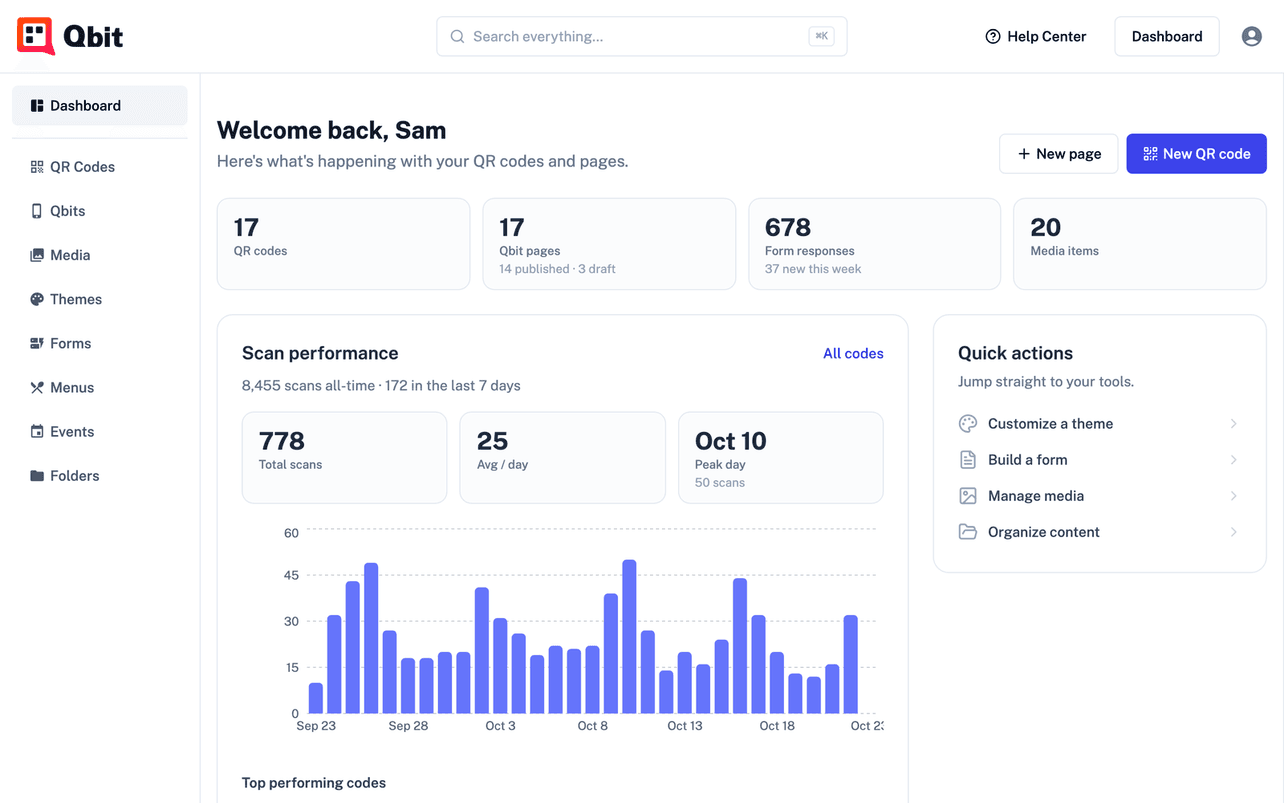Click the QR icon in New QR code button
The width and height of the screenshot is (1284, 803).
1150,154
